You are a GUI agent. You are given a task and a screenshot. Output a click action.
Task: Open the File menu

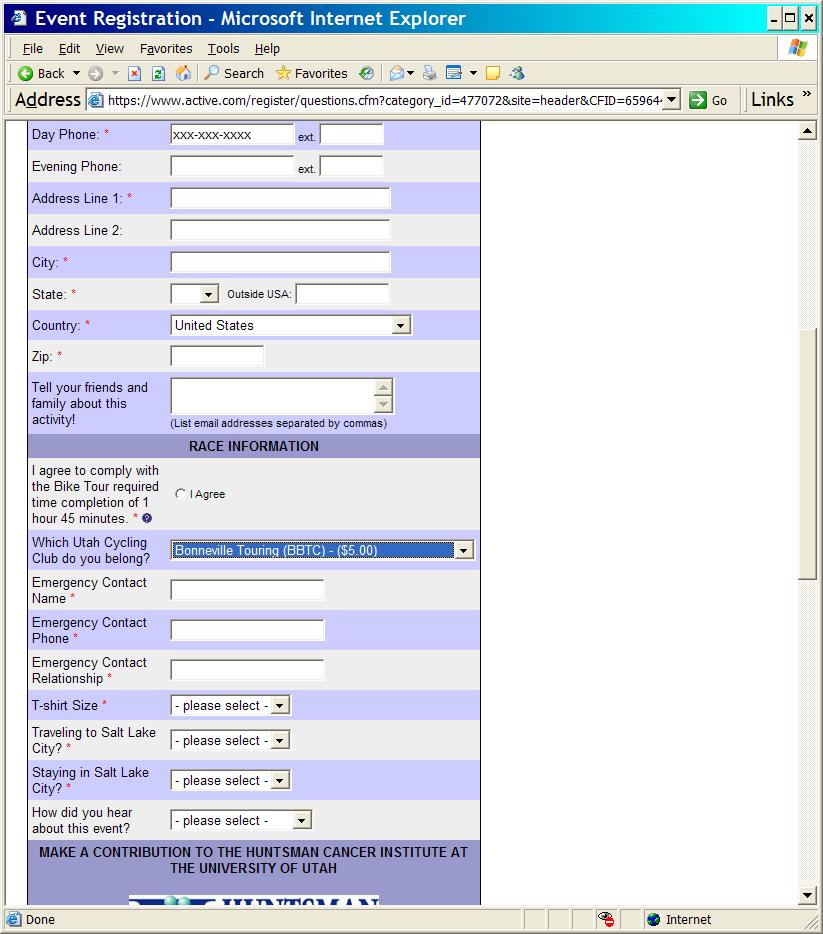click(x=33, y=48)
